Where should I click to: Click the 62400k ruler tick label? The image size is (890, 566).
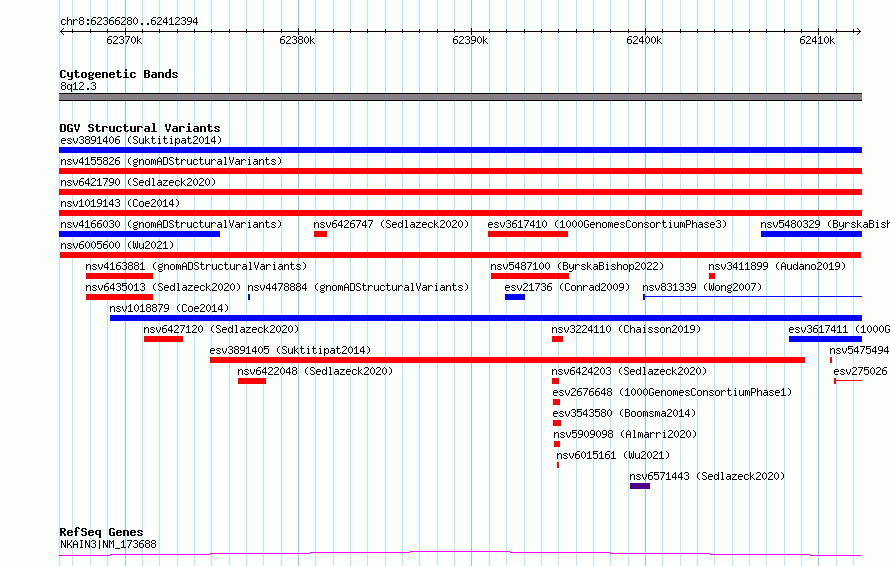click(x=644, y=40)
